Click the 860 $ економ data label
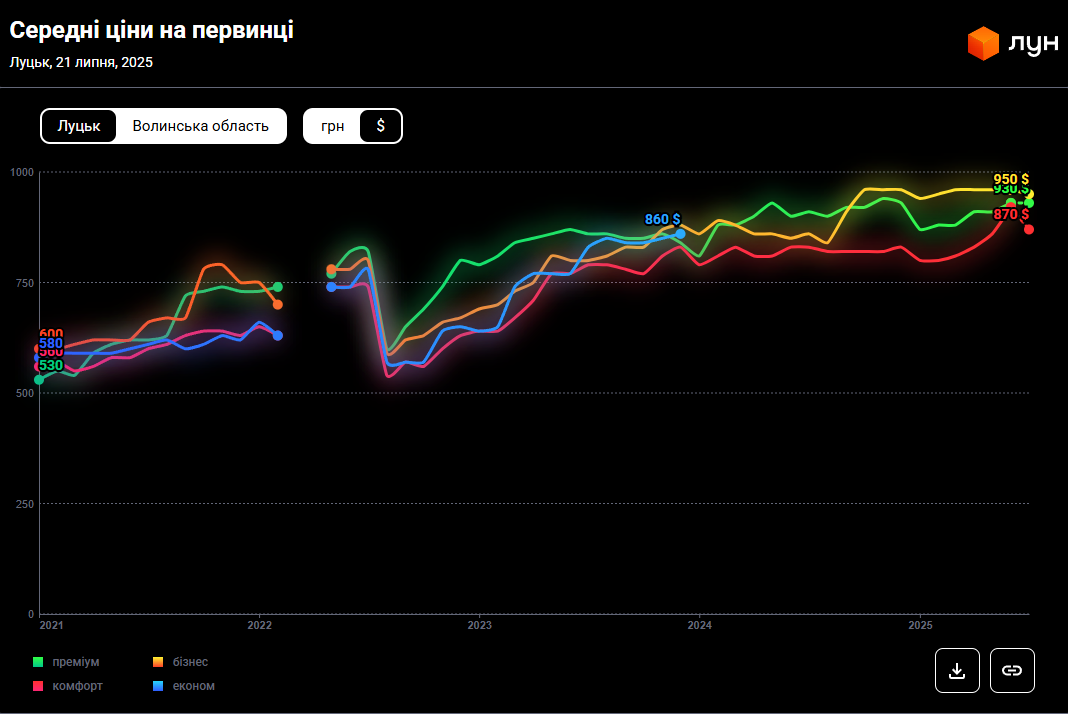The width and height of the screenshot is (1068, 714). tap(662, 219)
